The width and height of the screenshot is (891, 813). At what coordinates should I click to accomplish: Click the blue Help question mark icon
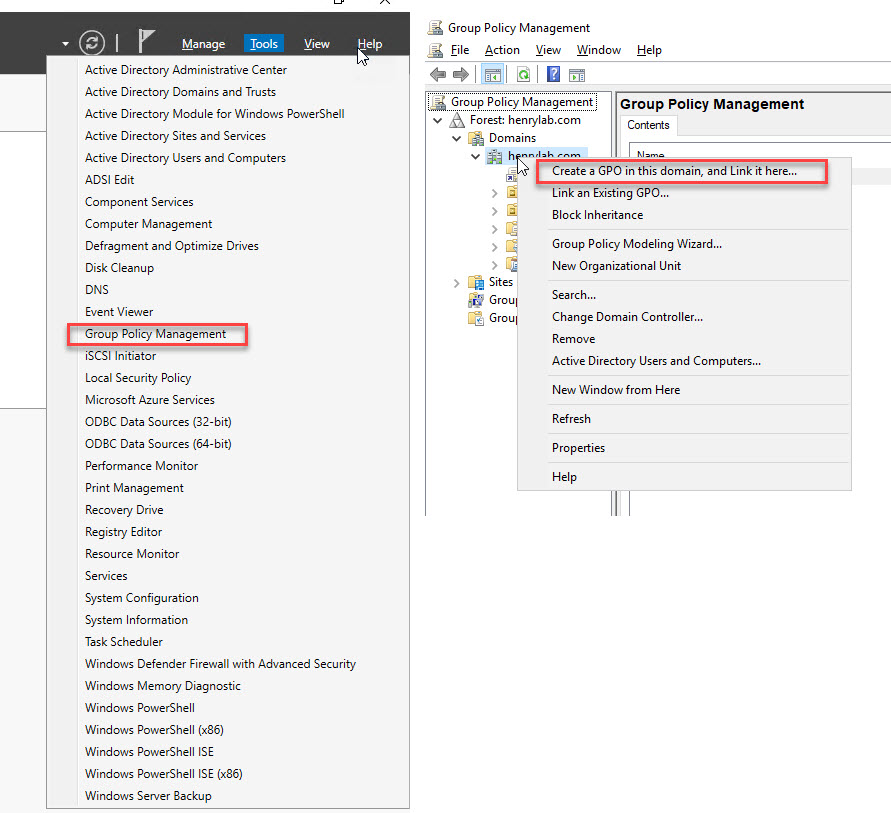click(x=553, y=75)
